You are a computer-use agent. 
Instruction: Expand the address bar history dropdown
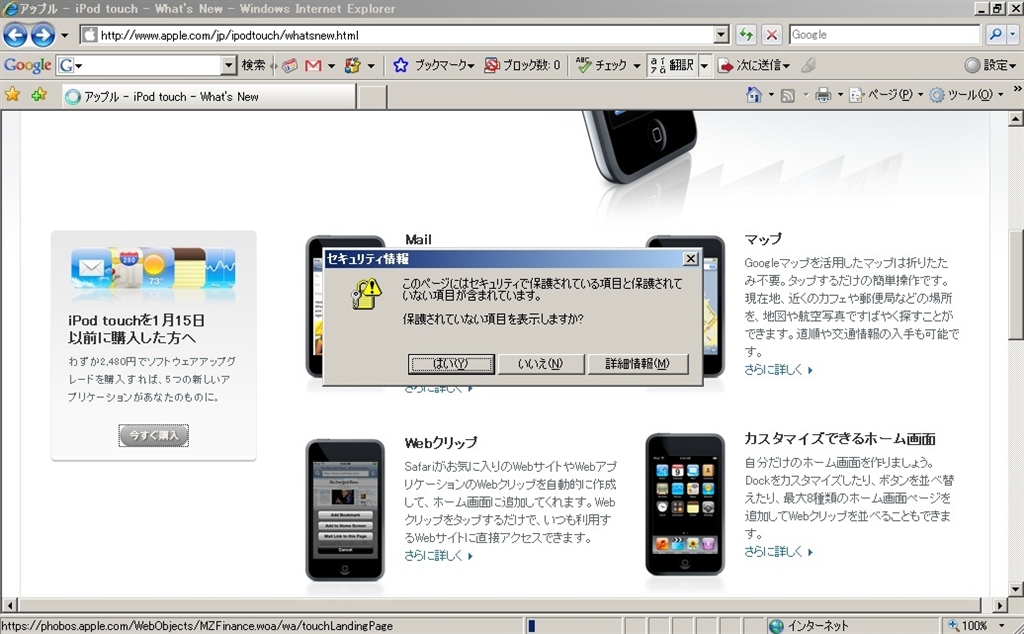pos(721,35)
